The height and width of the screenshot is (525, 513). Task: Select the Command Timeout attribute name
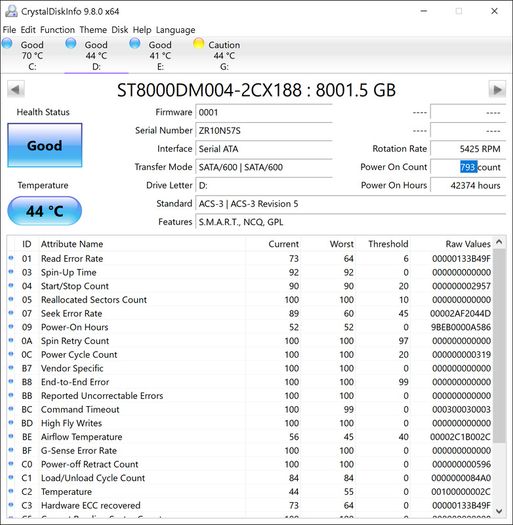click(80, 409)
